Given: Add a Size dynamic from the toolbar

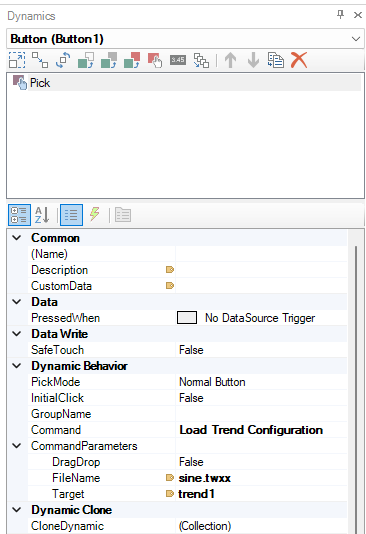Looking at the screenshot, I should [17, 60].
